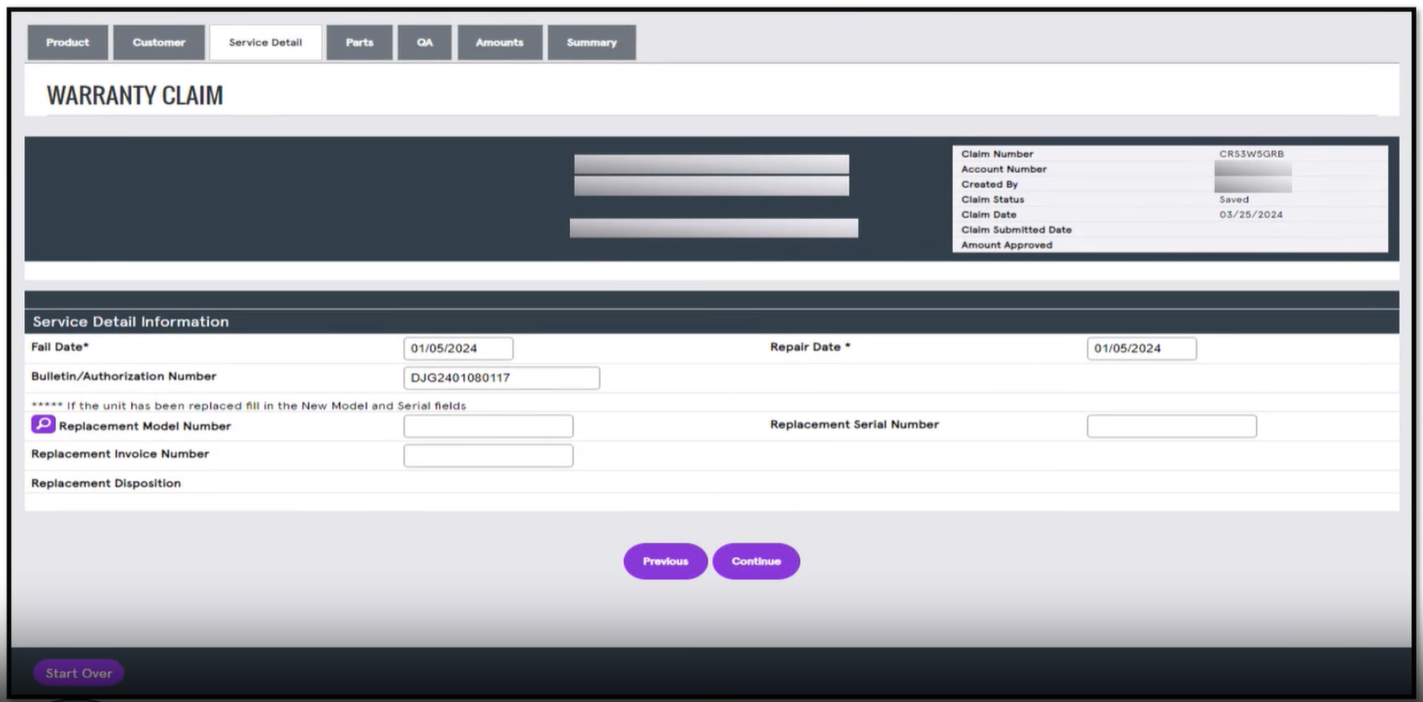Go to the Summary tab
Viewport: 1423px width, 702px height.
pos(591,42)
